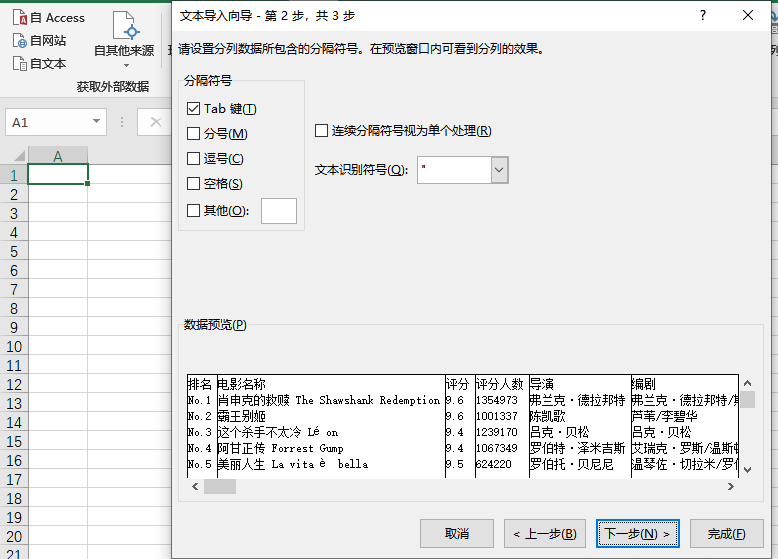Click the preview horizontal scrollbar thumb

tap(220, 487)
